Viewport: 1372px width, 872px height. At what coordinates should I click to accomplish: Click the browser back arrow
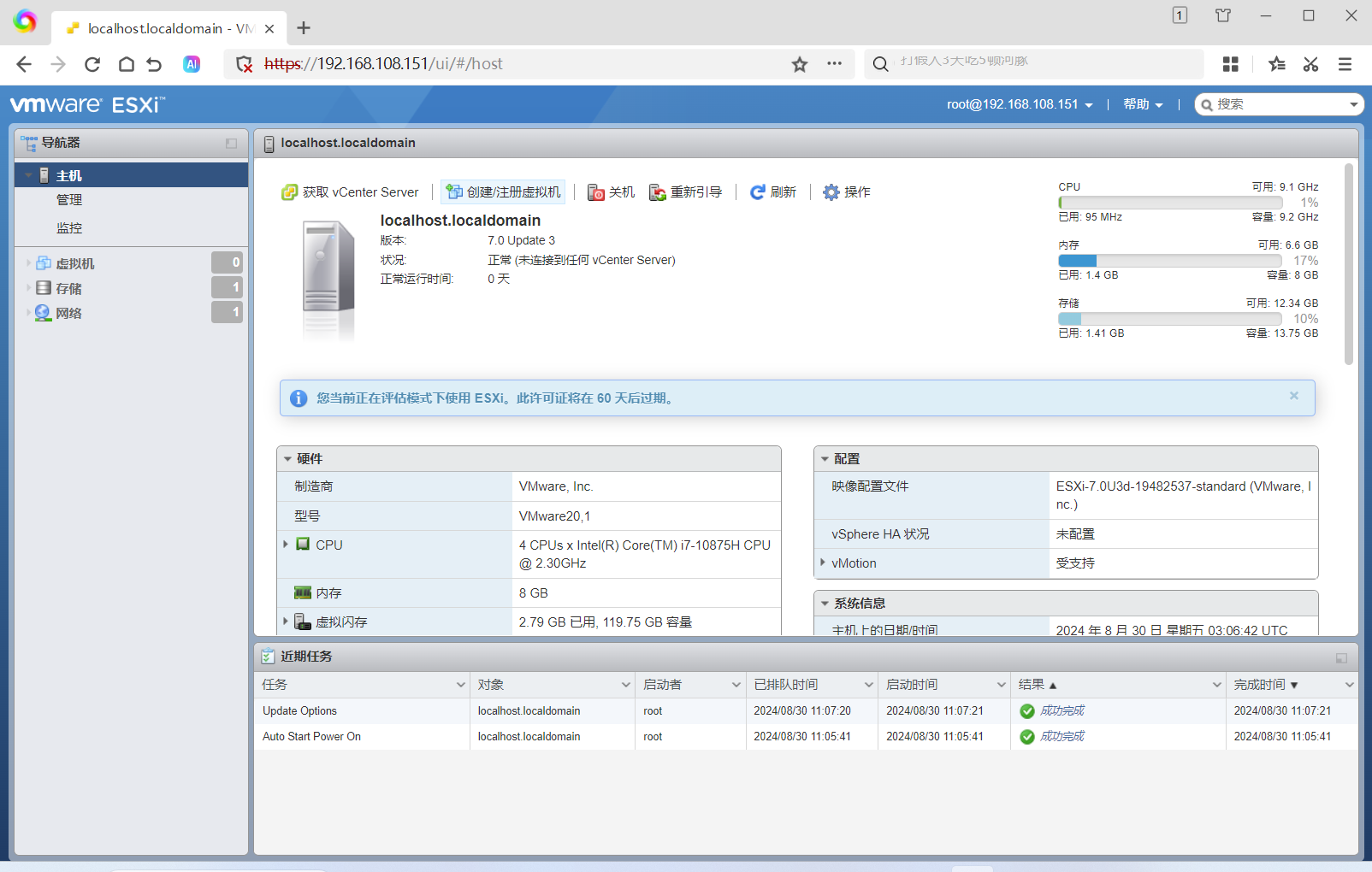(24, 64)
